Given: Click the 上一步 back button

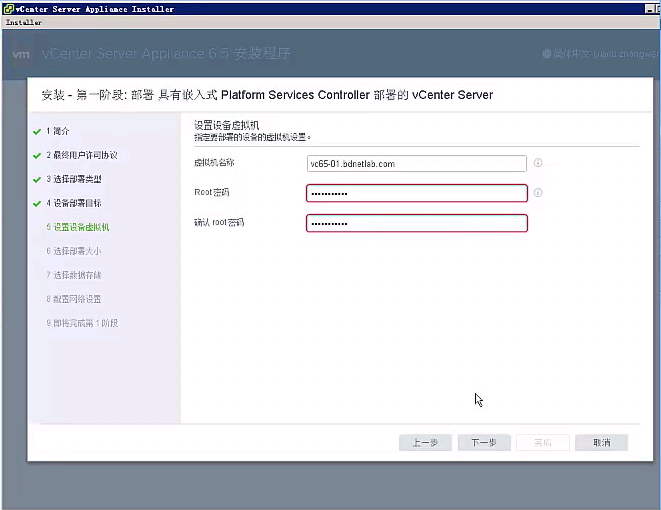Looking at the screenshot, I should 425,443.
